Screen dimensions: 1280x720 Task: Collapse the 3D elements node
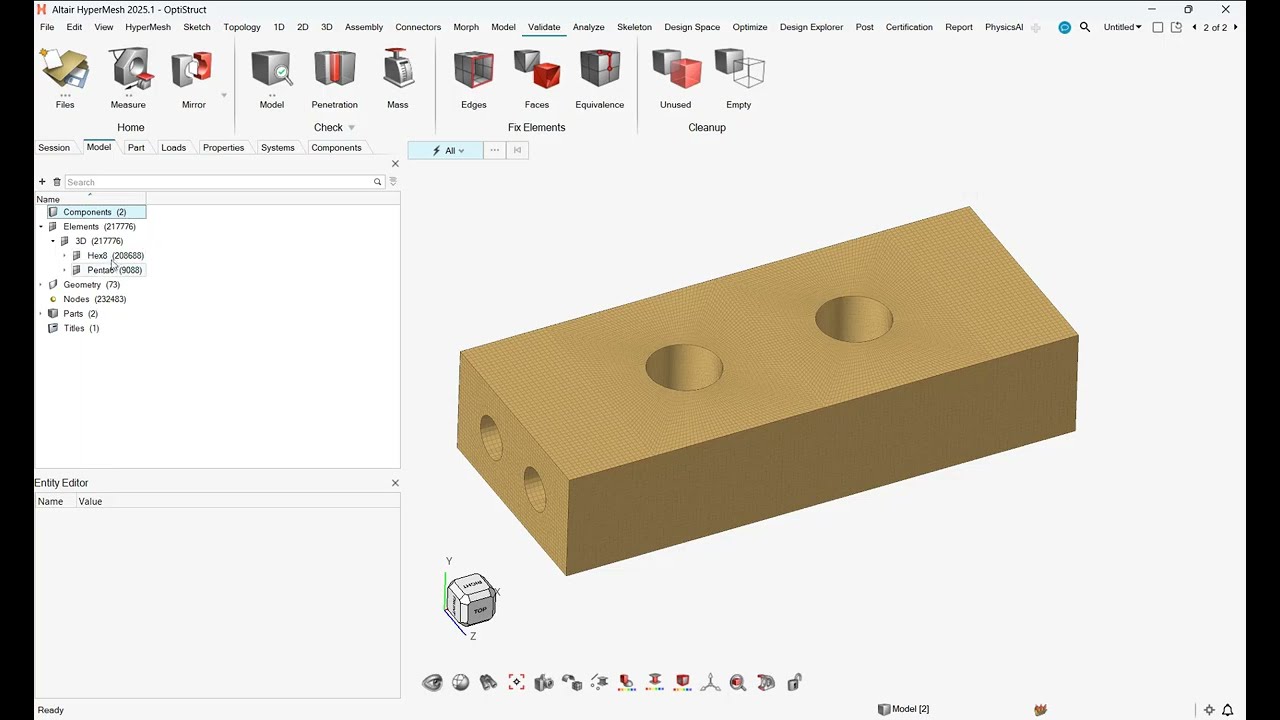click(53, 241)
